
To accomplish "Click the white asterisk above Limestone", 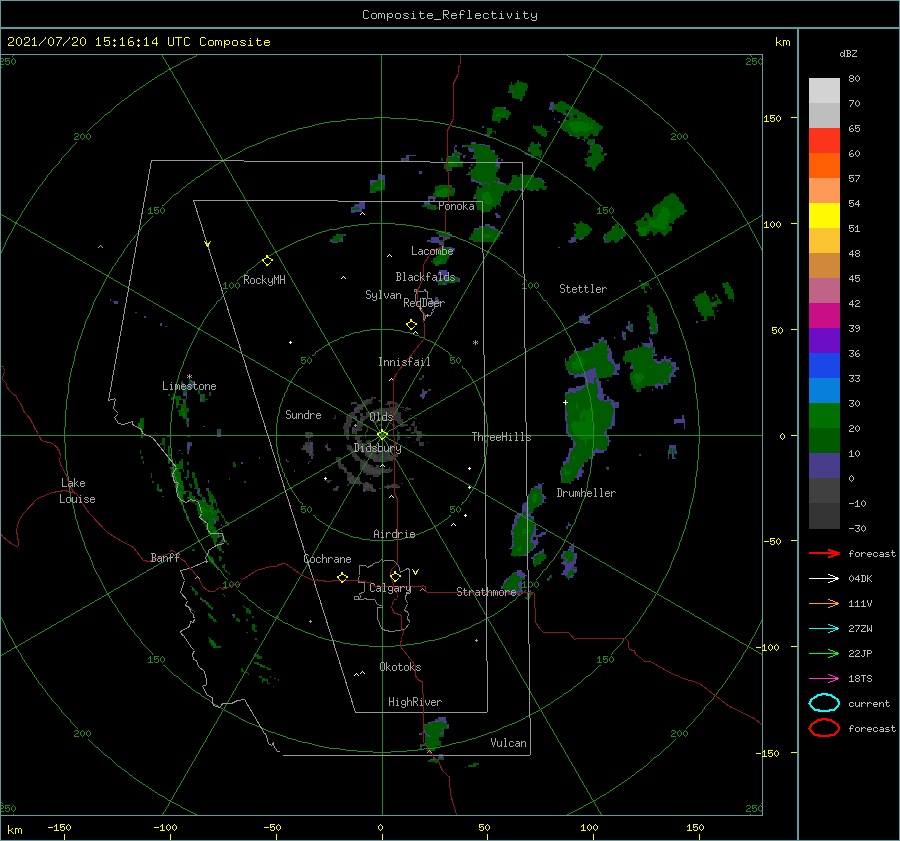I will click(189, 377).
